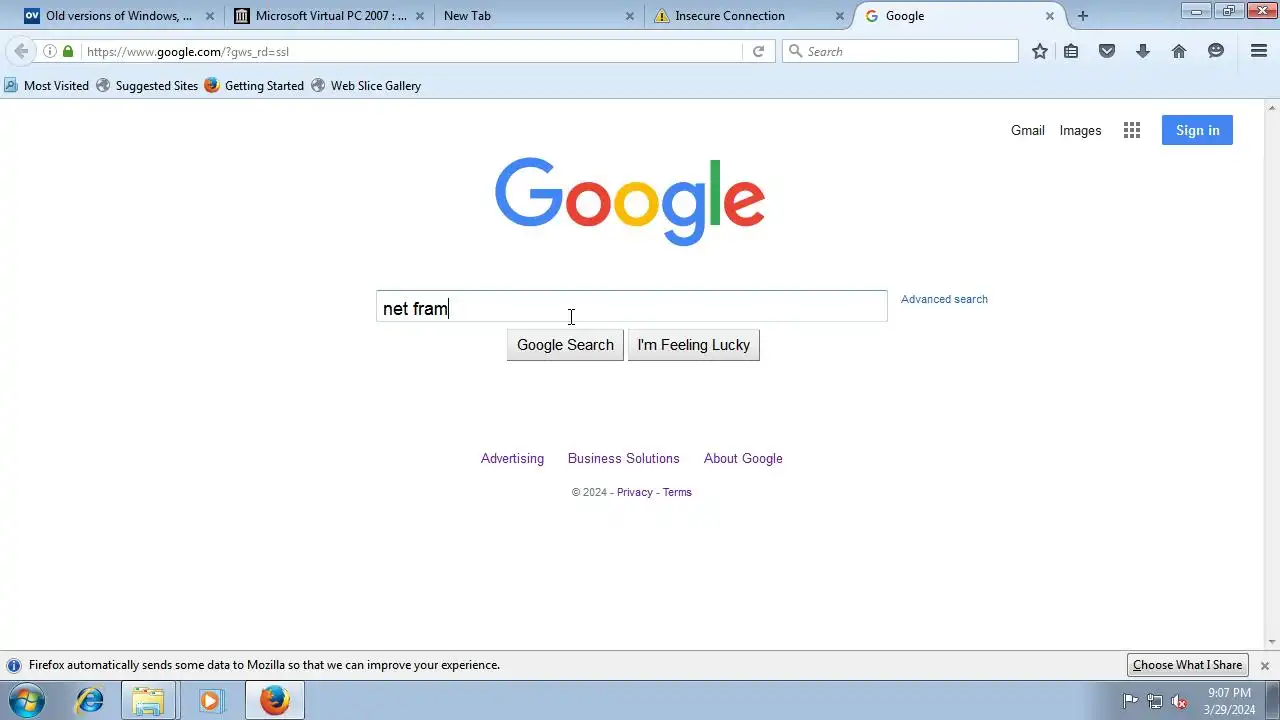Close the Insecure Connection tab
Viewport: 1280px width, 720px height.
point(840,16)
